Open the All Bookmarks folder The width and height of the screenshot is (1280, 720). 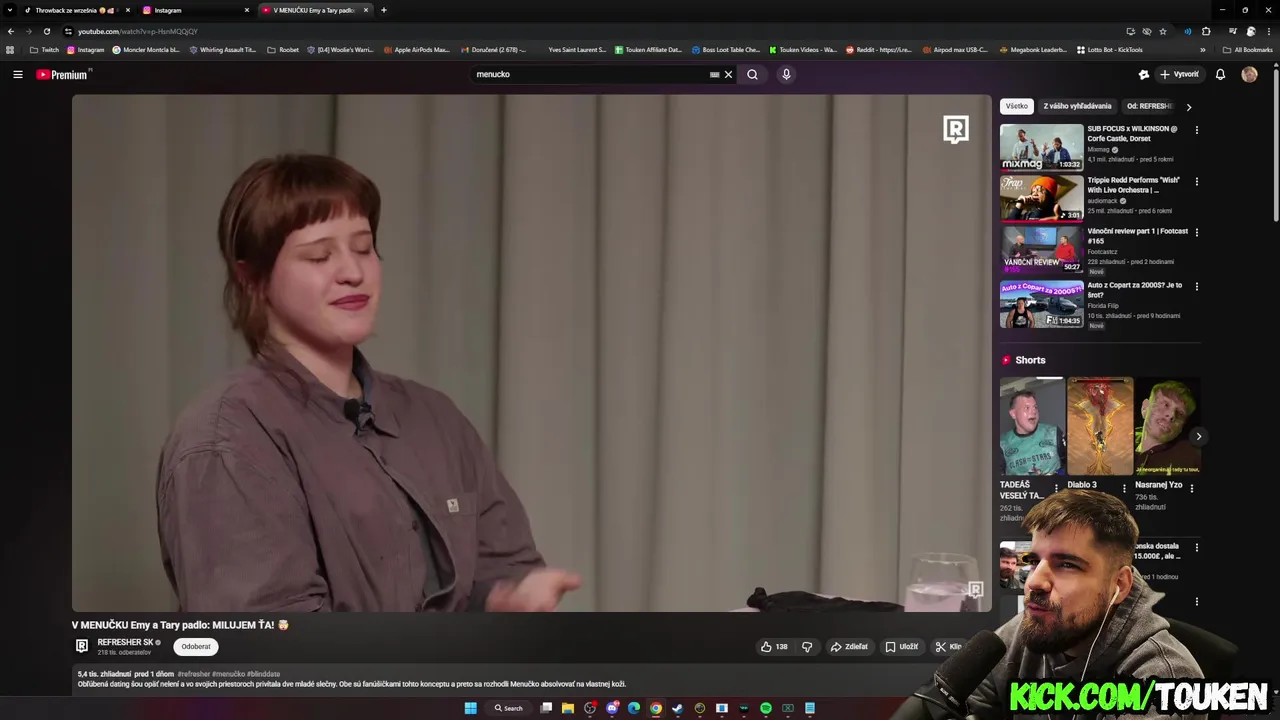[1247, 50]
